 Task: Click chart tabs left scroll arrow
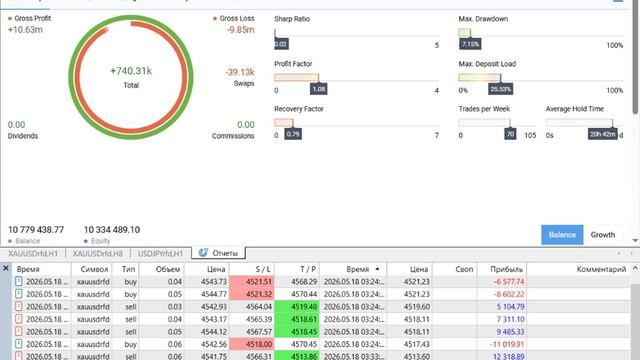click(x=619, y=253)
